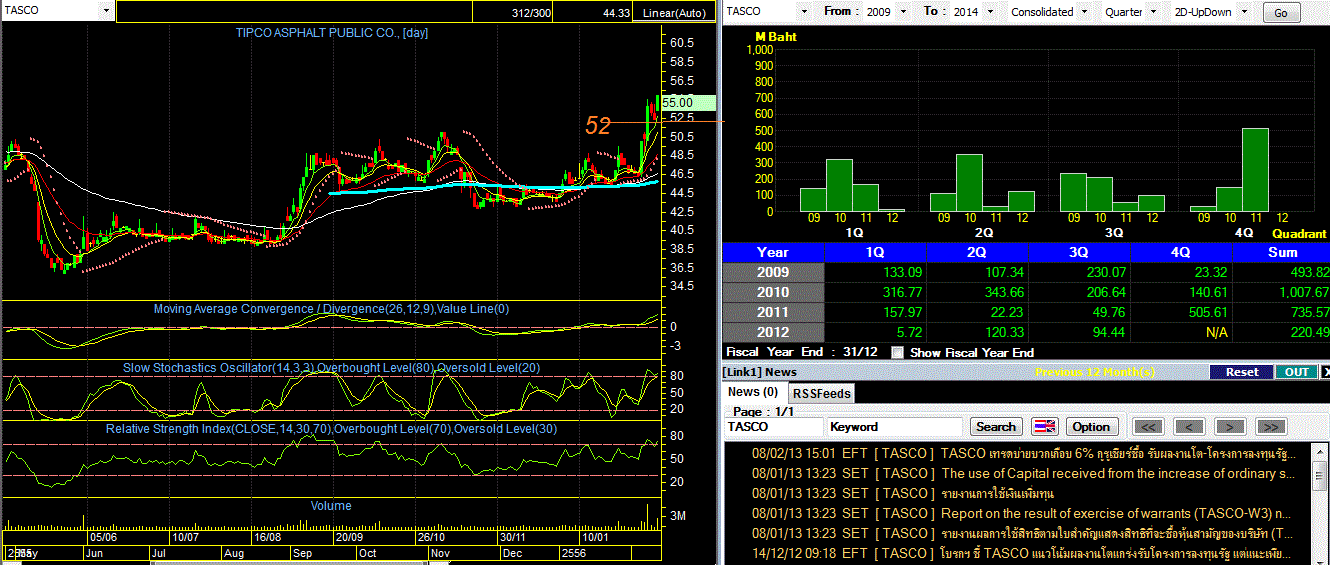1330x565 pixels.
Task: Open news 'Report on the result of exercise of warrants'
Action: point(1020,513)
